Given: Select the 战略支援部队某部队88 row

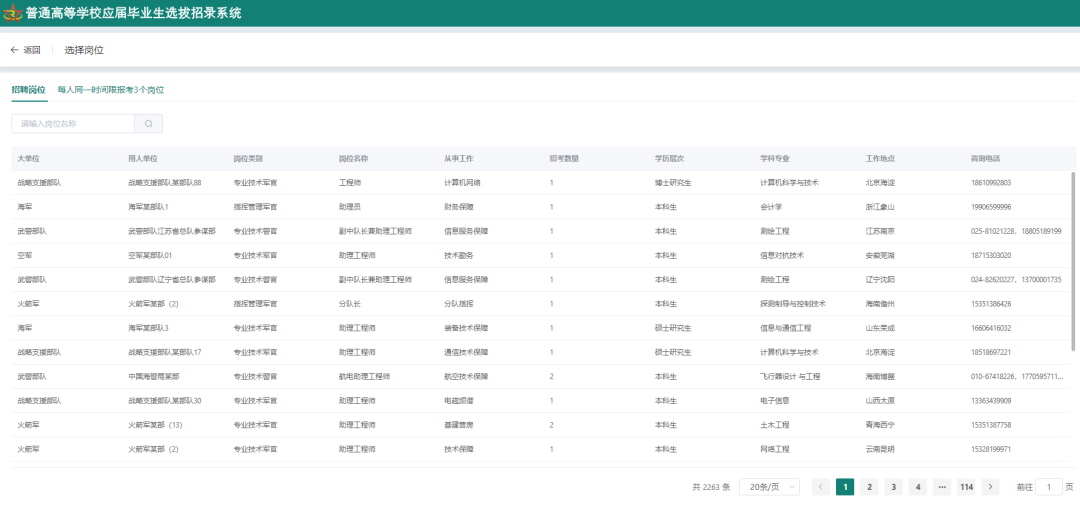Looking at the screenshot, I should pos(164,183).
